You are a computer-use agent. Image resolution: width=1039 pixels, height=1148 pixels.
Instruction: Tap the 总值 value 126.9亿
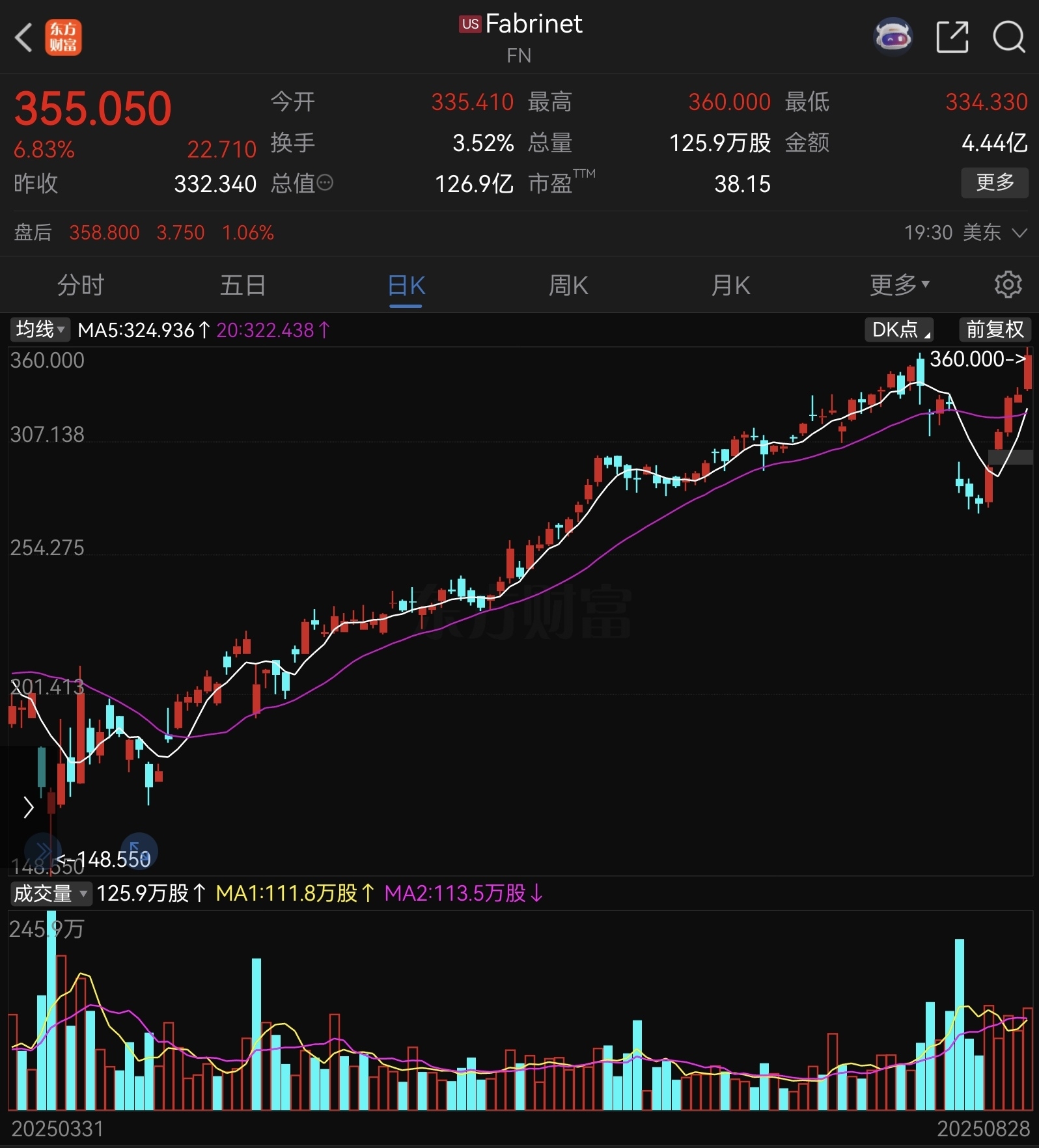pyautogui.click(x=474, y=184)
